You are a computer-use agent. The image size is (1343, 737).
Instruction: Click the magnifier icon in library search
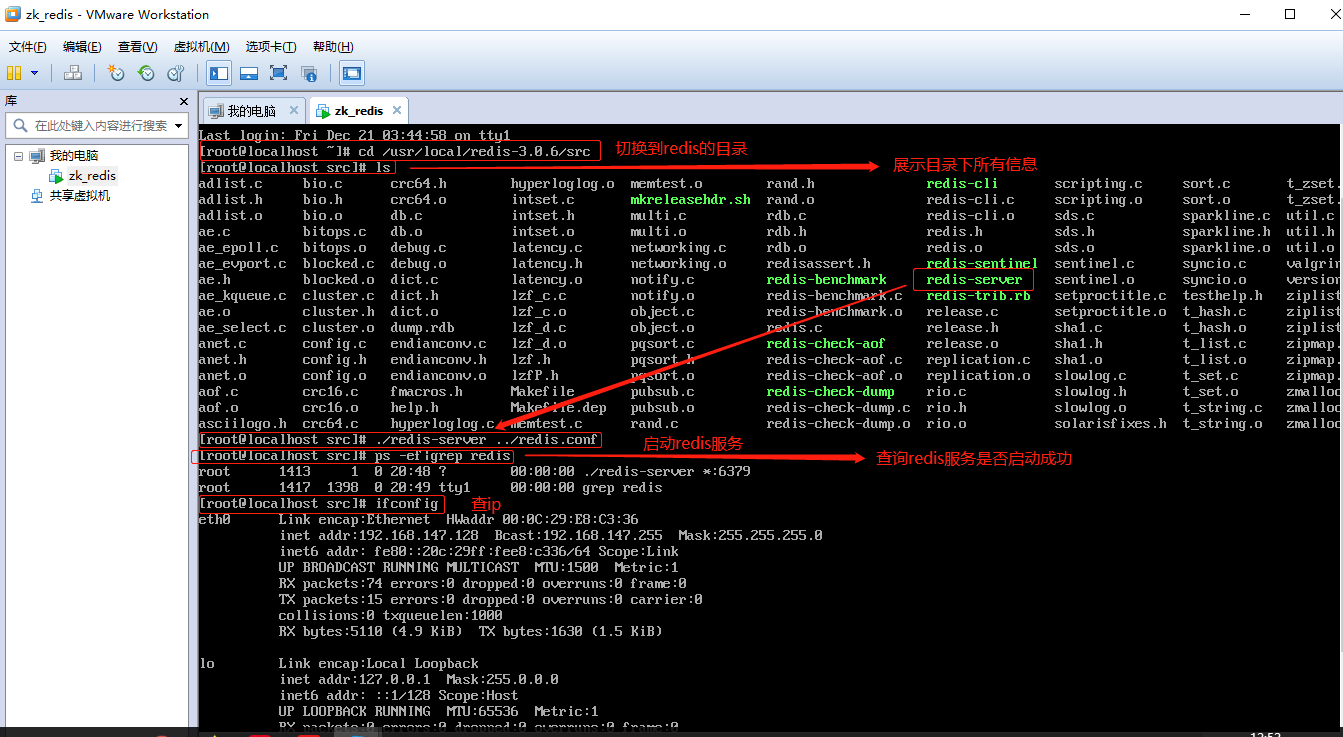tap(20, 126)
